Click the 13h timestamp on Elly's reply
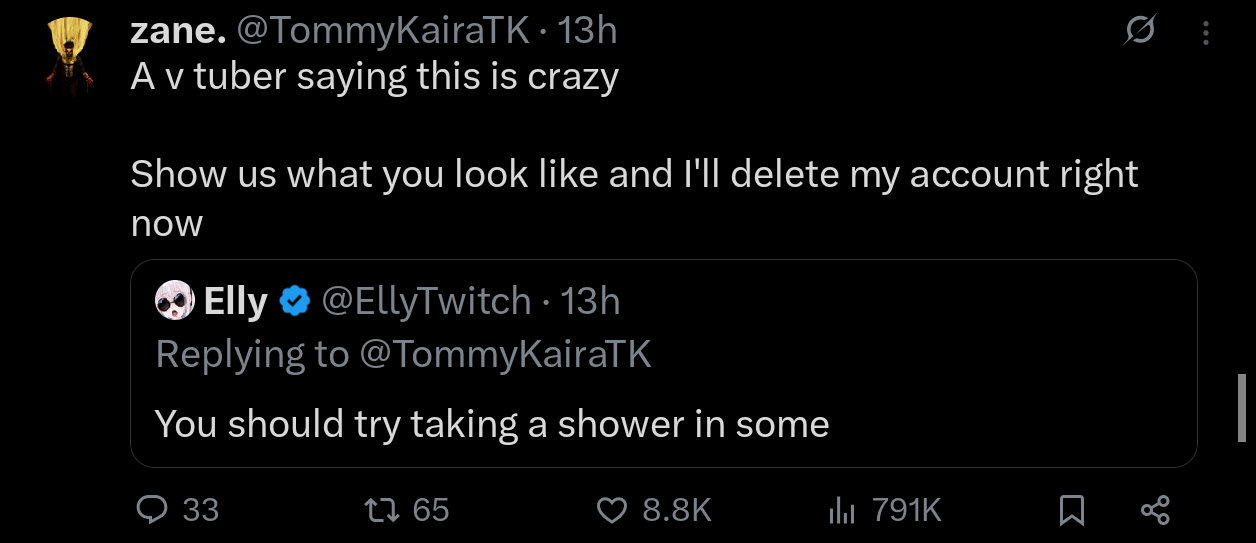Image resolution: width=1256 pixels, height=543 pixels. point(590,301)
